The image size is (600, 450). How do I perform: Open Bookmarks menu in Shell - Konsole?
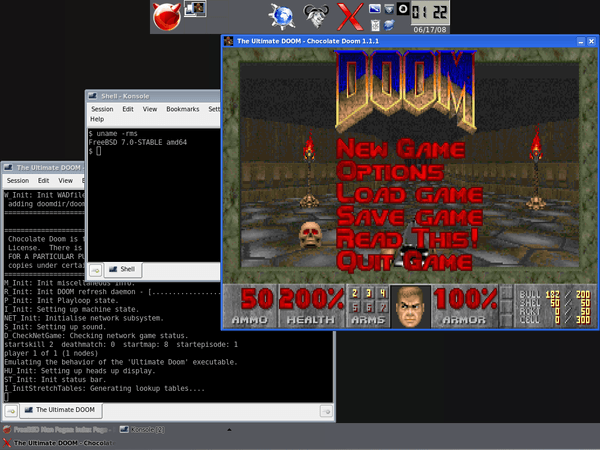point(183,109)
